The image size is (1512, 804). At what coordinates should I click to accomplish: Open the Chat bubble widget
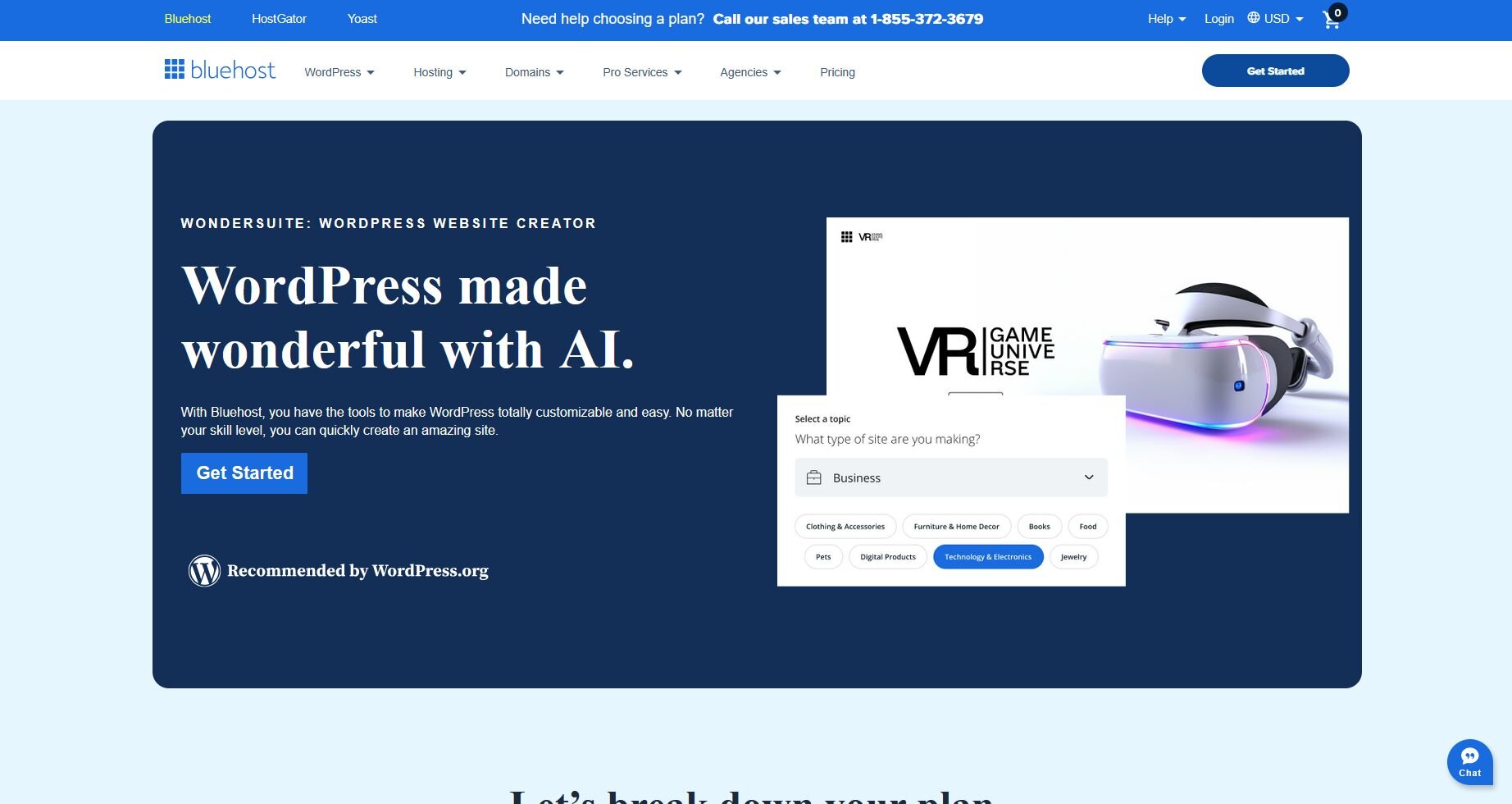point(1469,762)
